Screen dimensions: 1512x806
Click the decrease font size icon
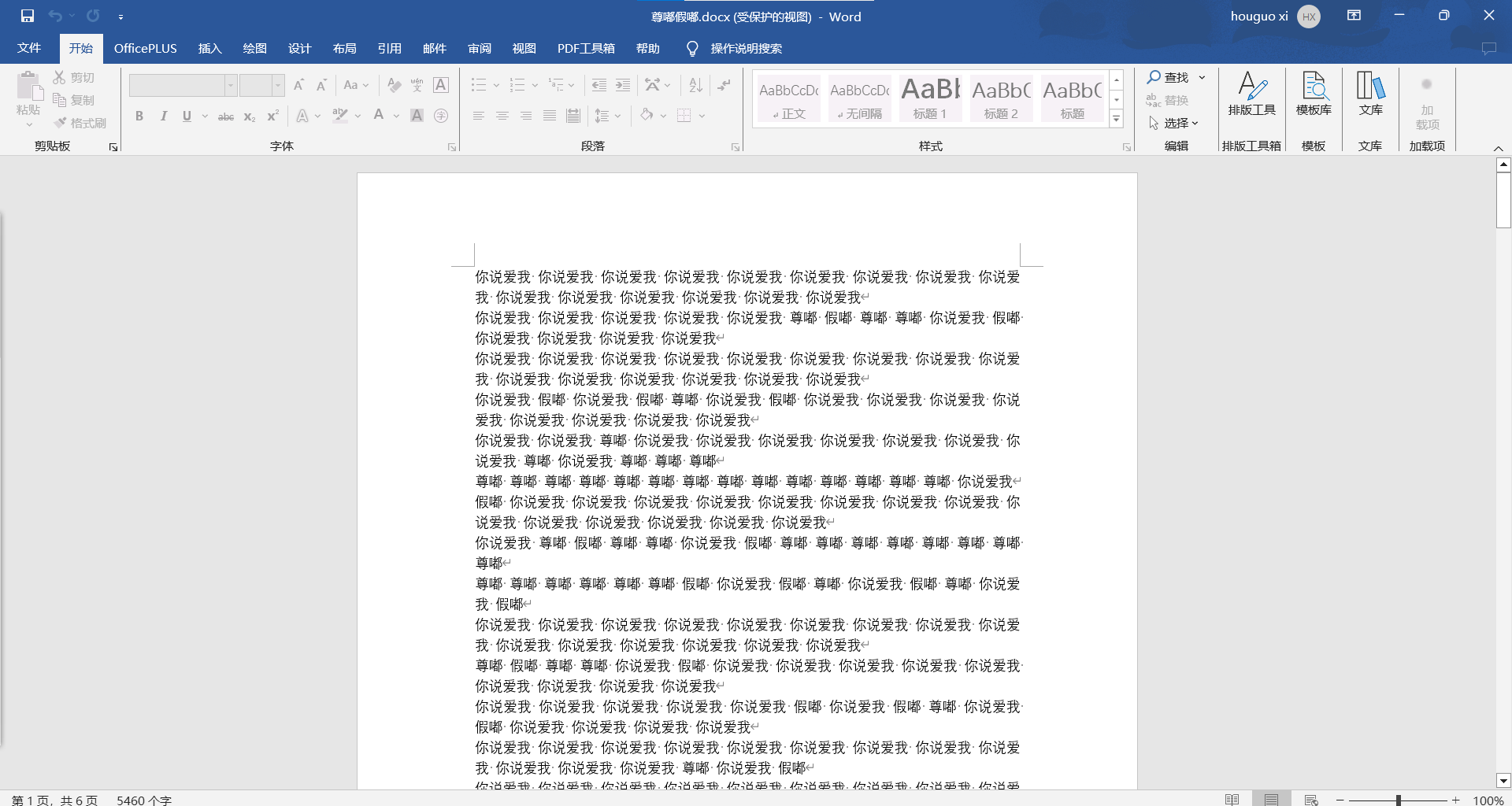pos(321,85)
